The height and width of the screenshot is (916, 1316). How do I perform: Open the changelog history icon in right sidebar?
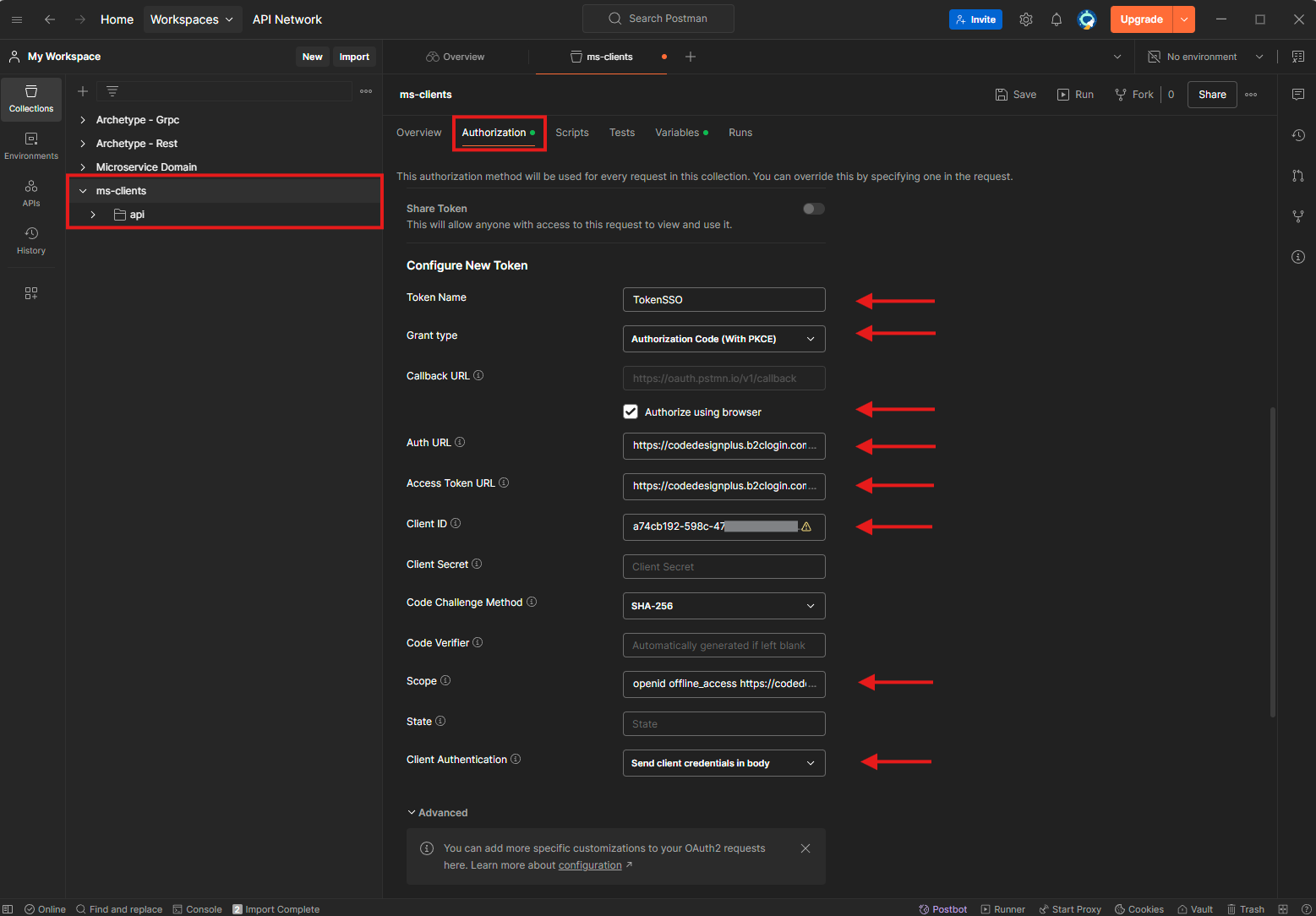[1298, 135]
